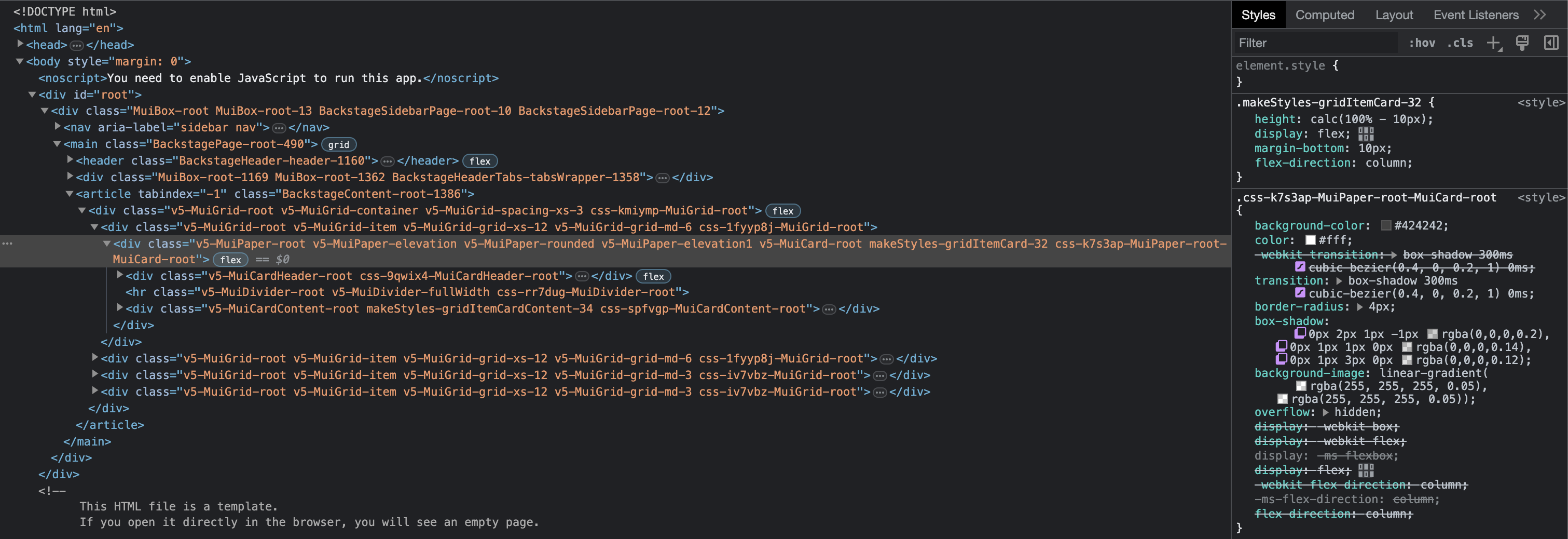Collapse the article BackstageContent element

click(69, 194)
